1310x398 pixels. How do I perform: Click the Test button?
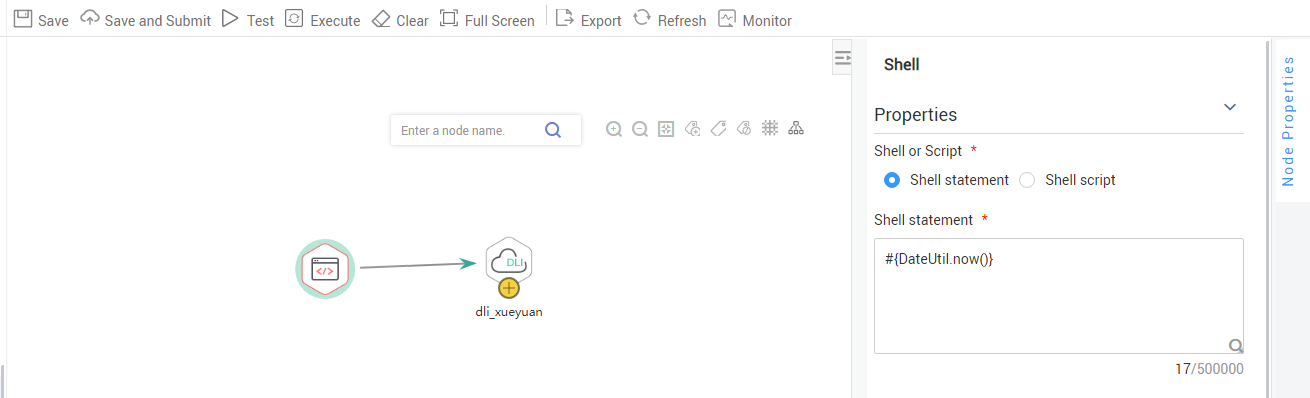click(x=247, y=20)
